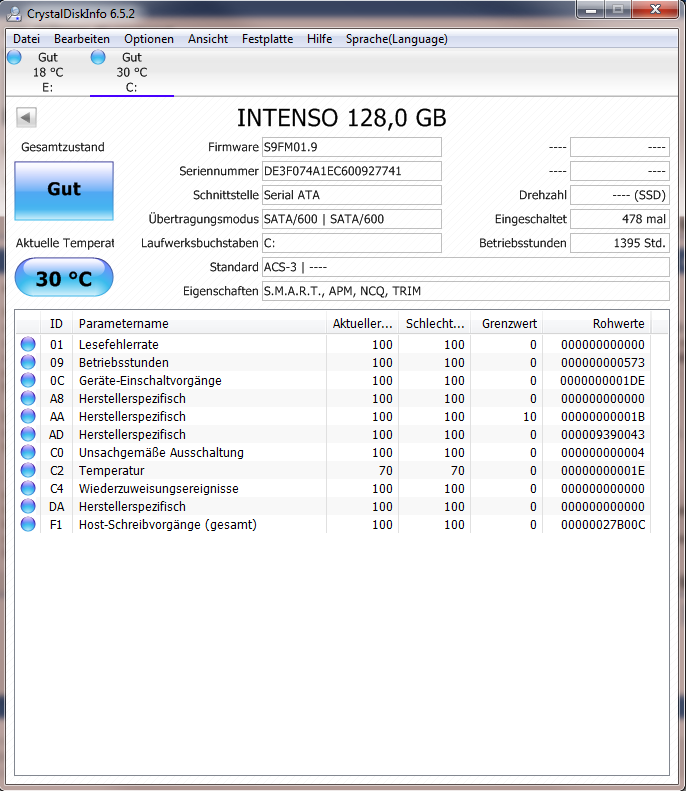The height and width of the screenshot is (791, 686).
Task: Click raw value 0000000001DE
Action: tap(603, 381)
